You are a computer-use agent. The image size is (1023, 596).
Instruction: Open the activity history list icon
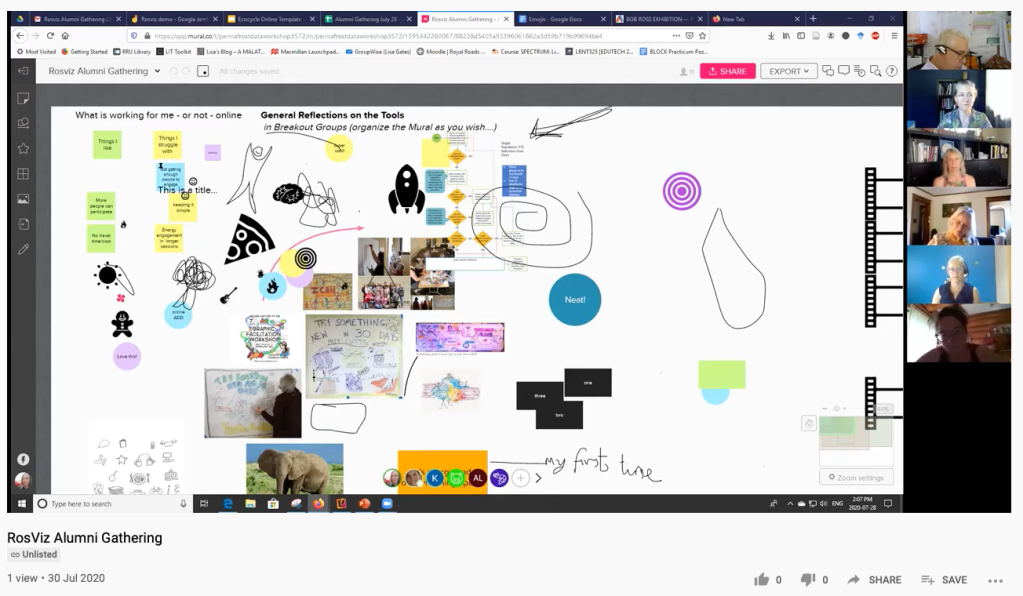click(860, 71)
